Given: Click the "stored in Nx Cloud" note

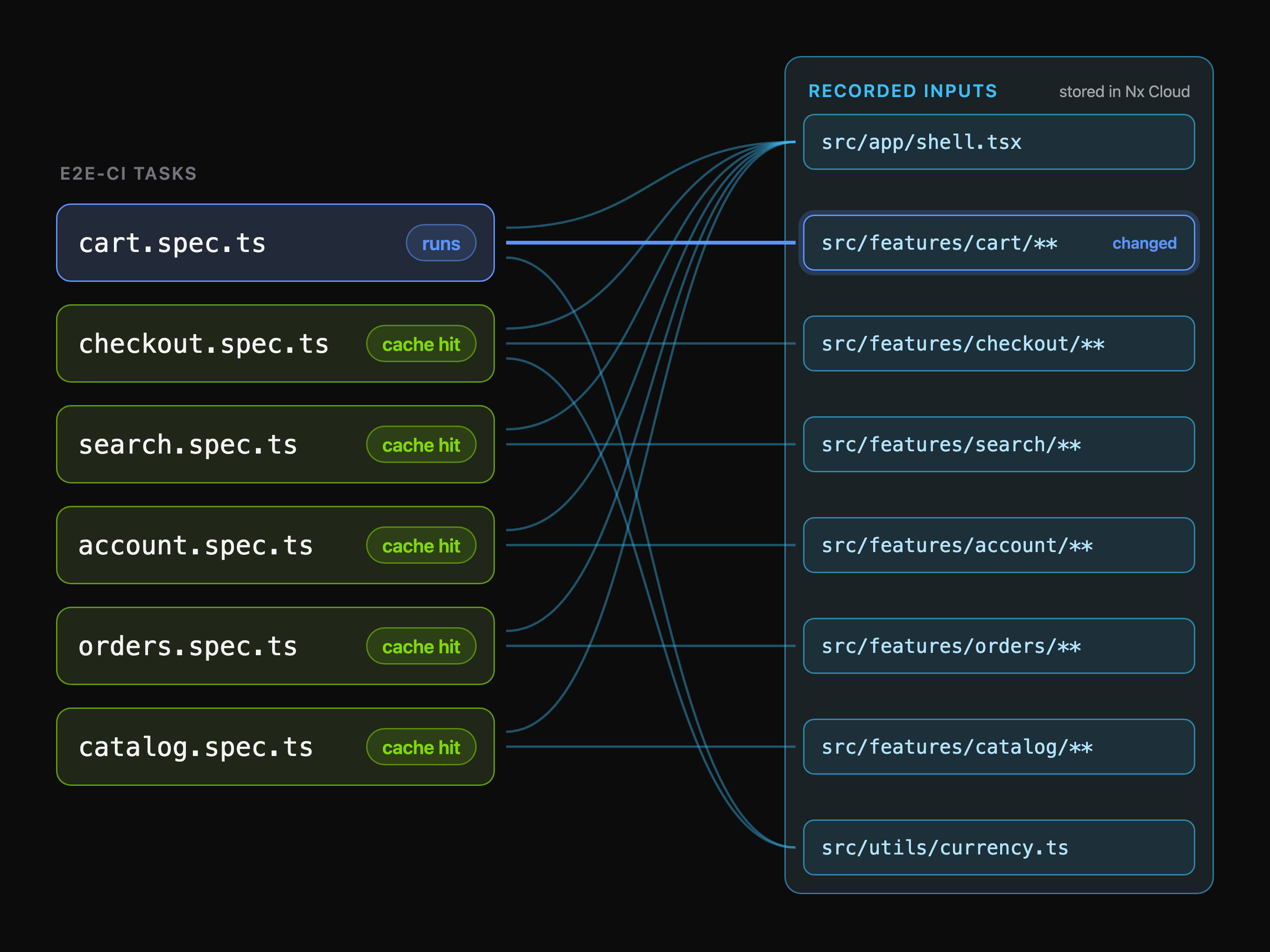Looking at the screenshot, I should [1124, 92].
